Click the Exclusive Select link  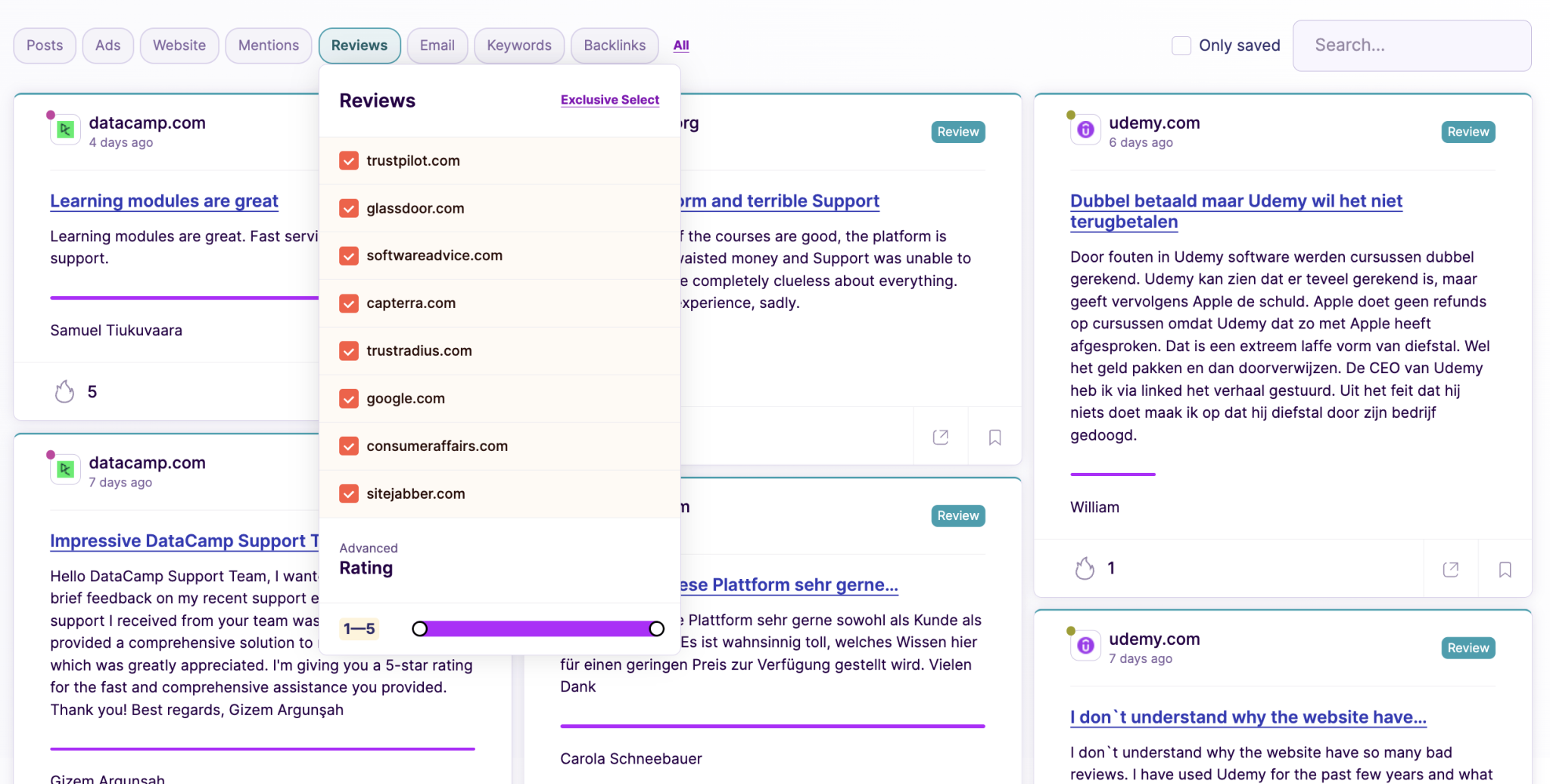(x=609, y=100)
